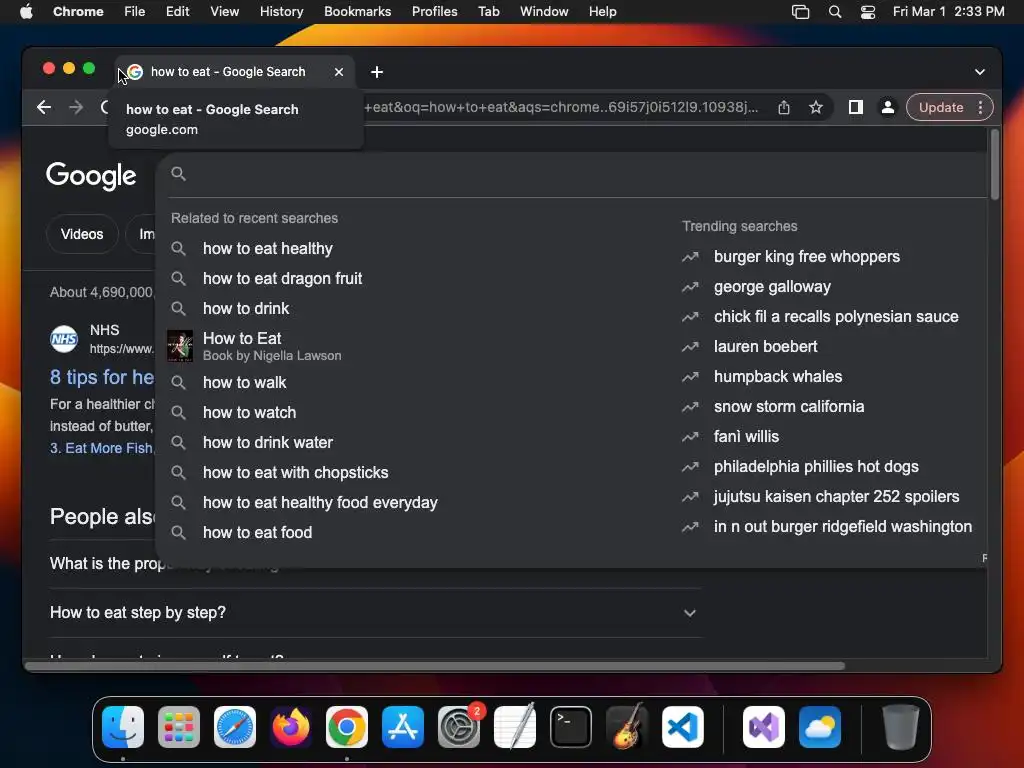This screenshot has width=1024, height=768.
Task: Open the Edit menu
Action: click(x=177, y=12)
